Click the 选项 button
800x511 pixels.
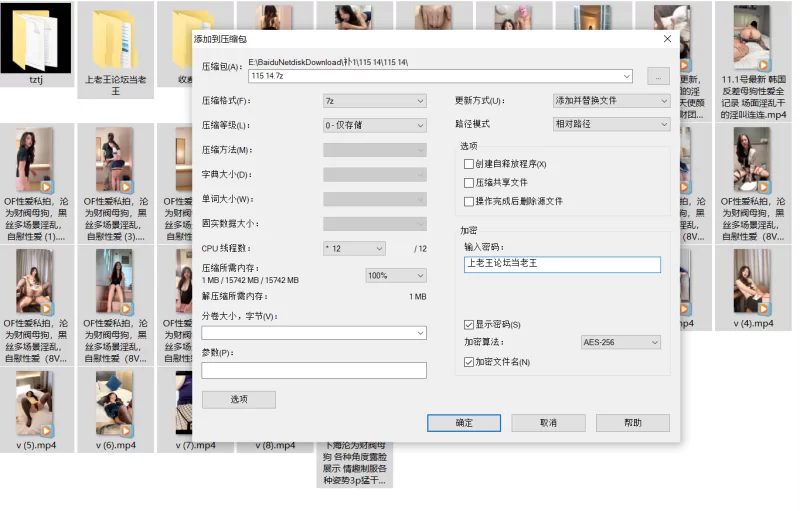238,399
